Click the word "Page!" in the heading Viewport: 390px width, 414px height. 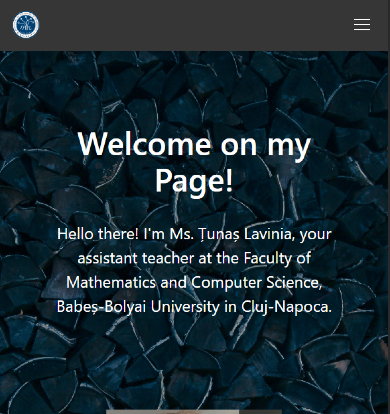tap(194, 180)
